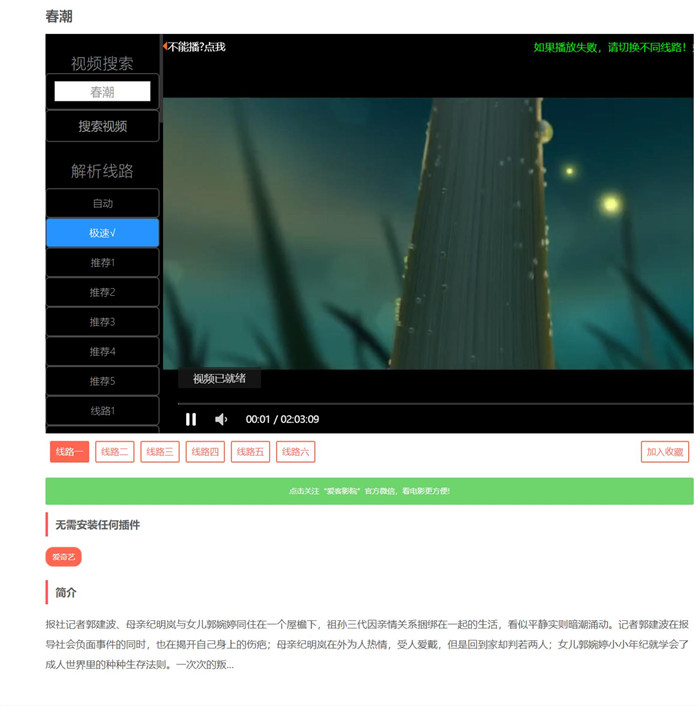Switch to 推荐5 parsing line

click(x=103, y=381)
